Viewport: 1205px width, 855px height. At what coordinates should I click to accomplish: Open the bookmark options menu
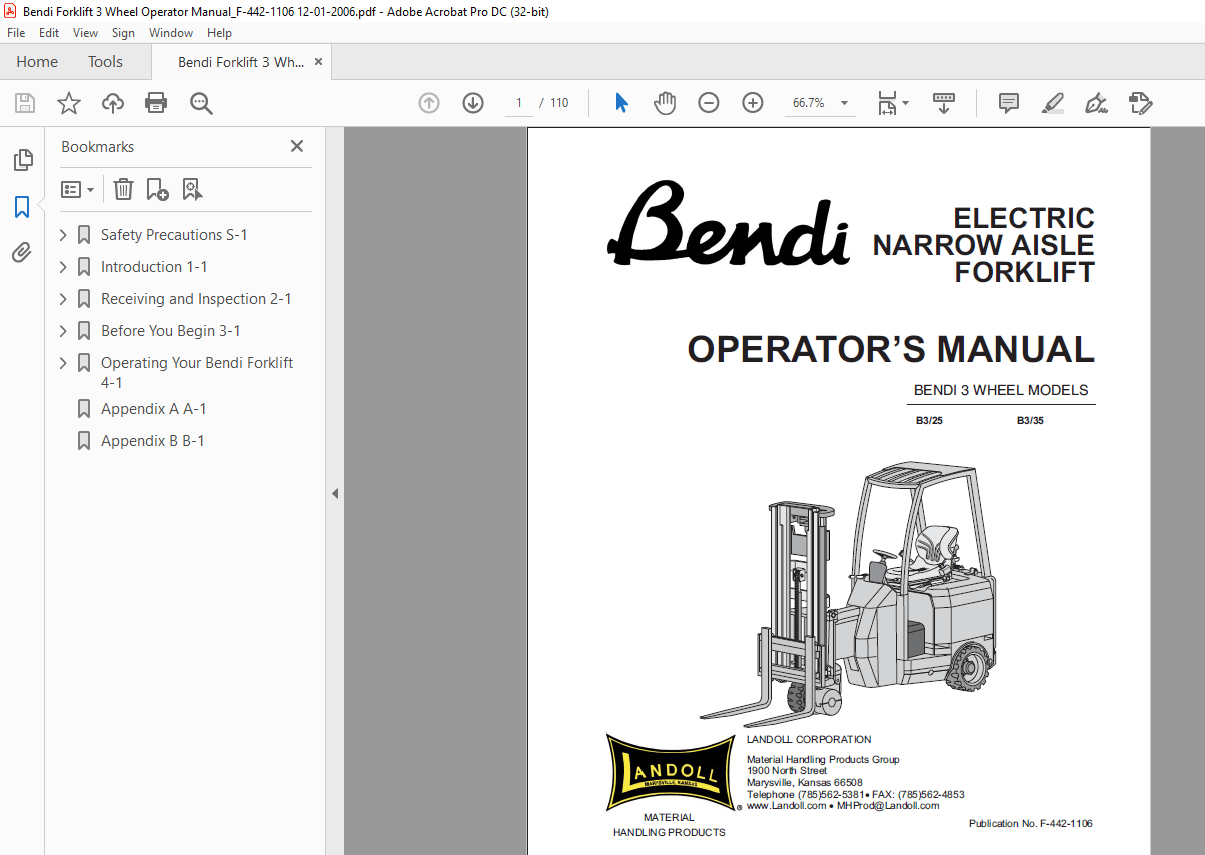(x=77, y=189)
